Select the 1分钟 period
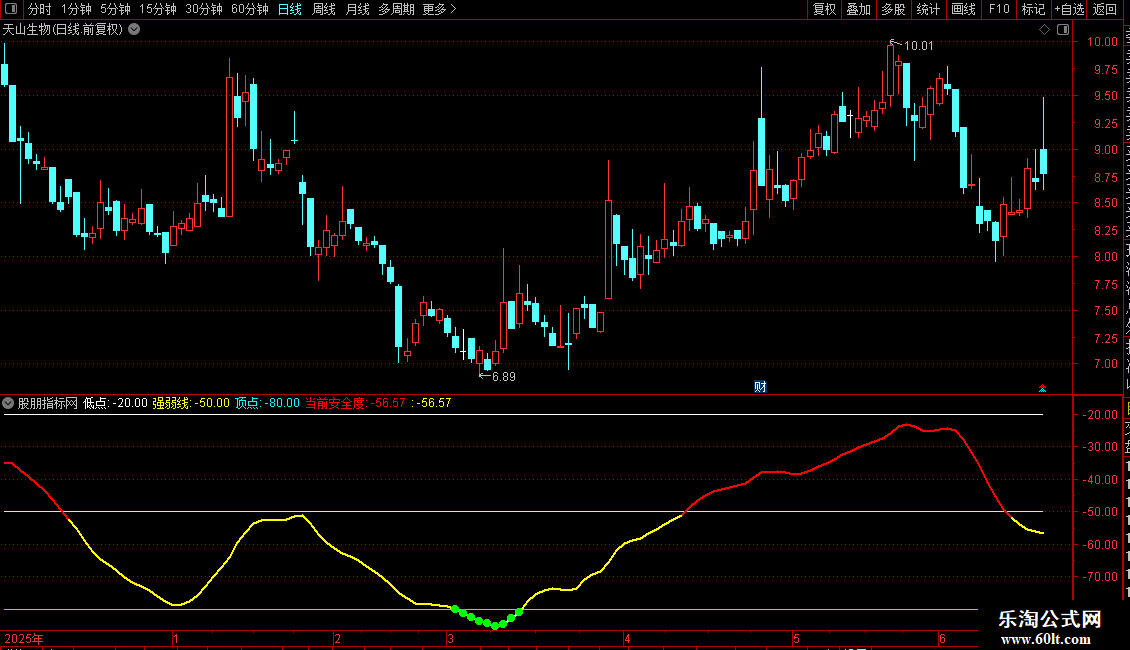The width and height of the screenshot is (1130, 650). 76,9
